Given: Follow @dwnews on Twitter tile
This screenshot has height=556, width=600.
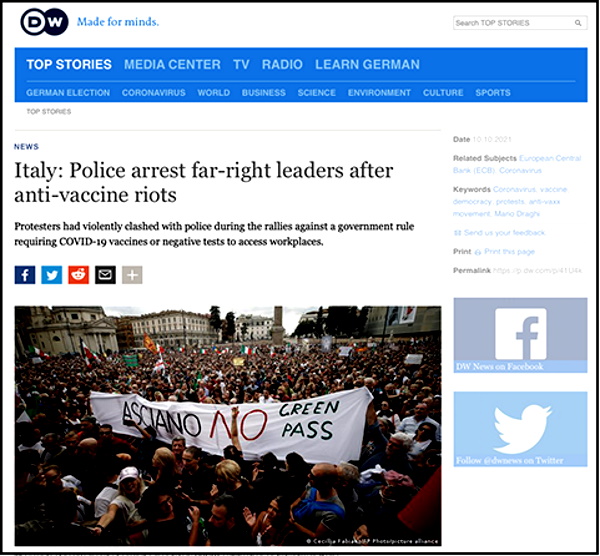Looking at the screenshot, I should click(520, 429).
